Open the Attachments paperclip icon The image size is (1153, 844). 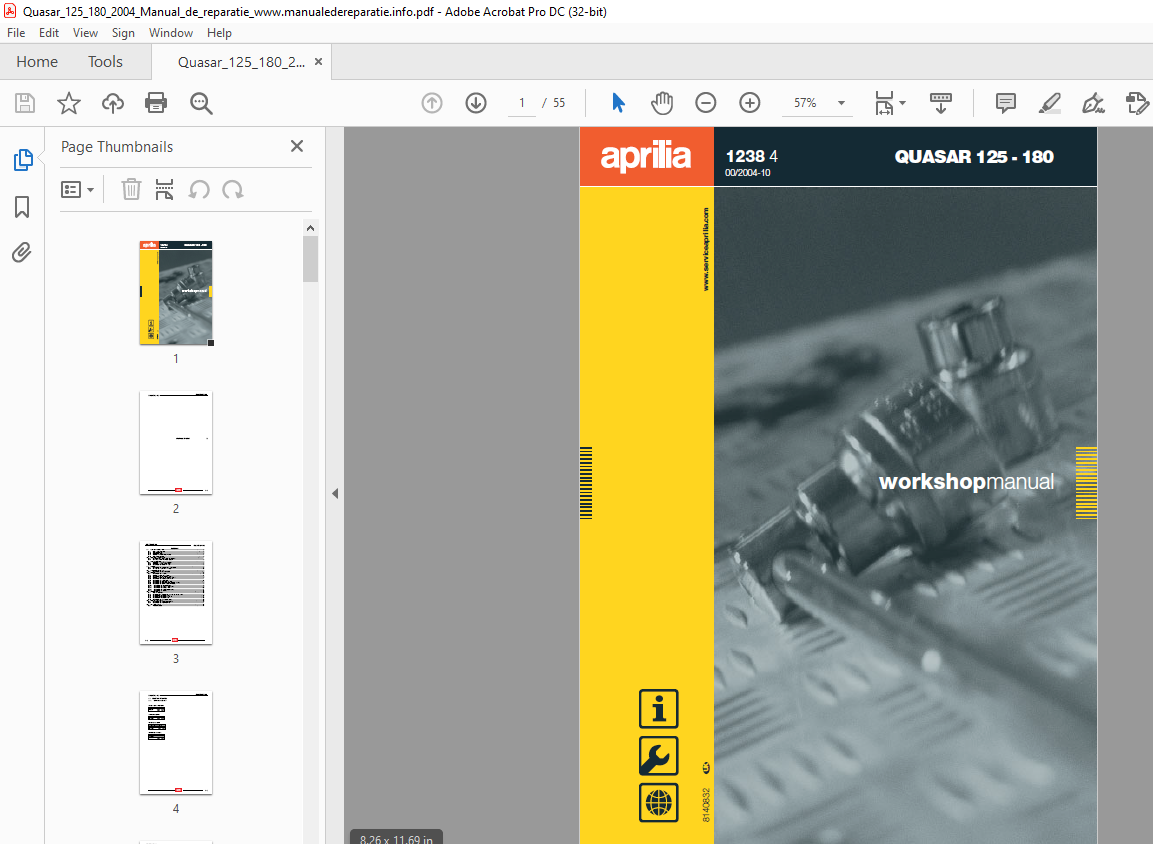22,253
